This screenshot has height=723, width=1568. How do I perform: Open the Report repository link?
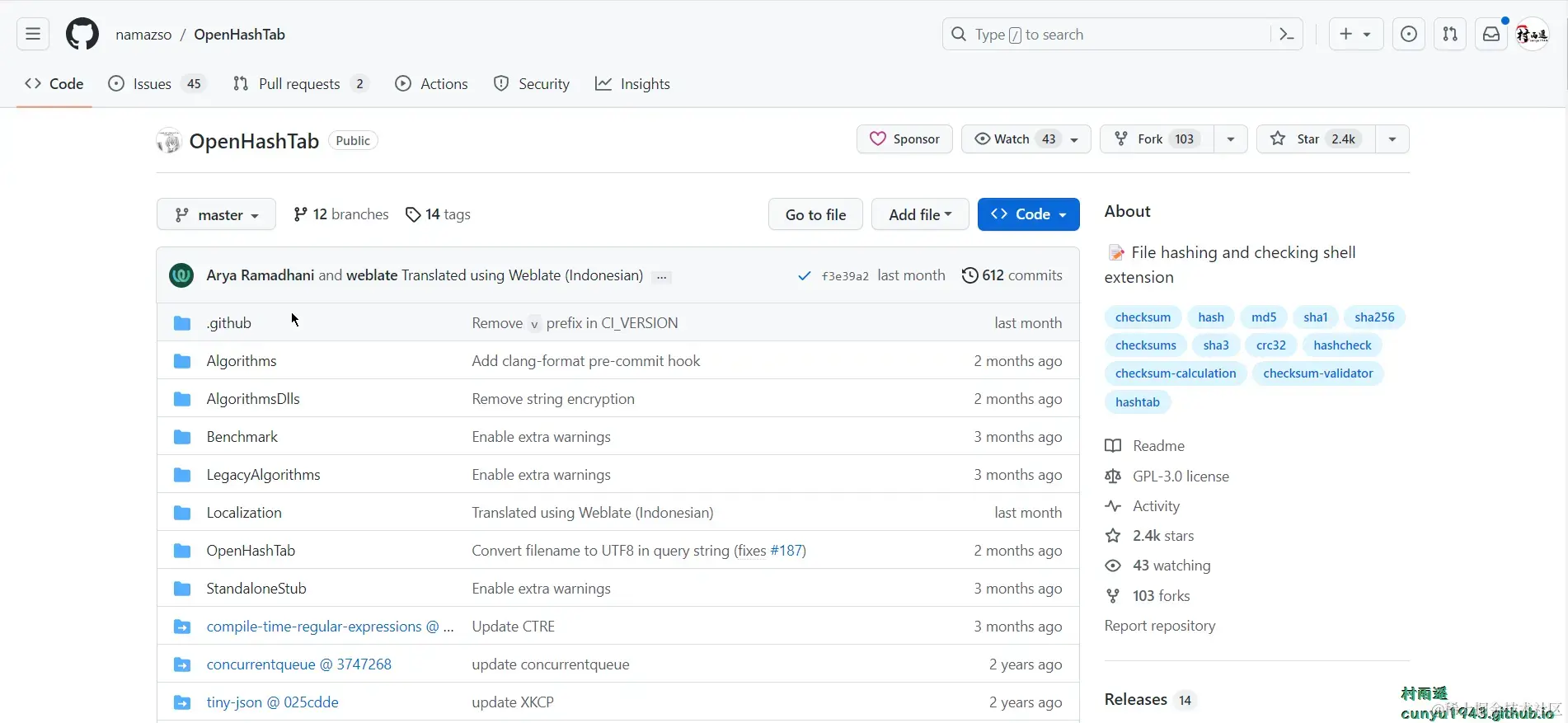1160,626
